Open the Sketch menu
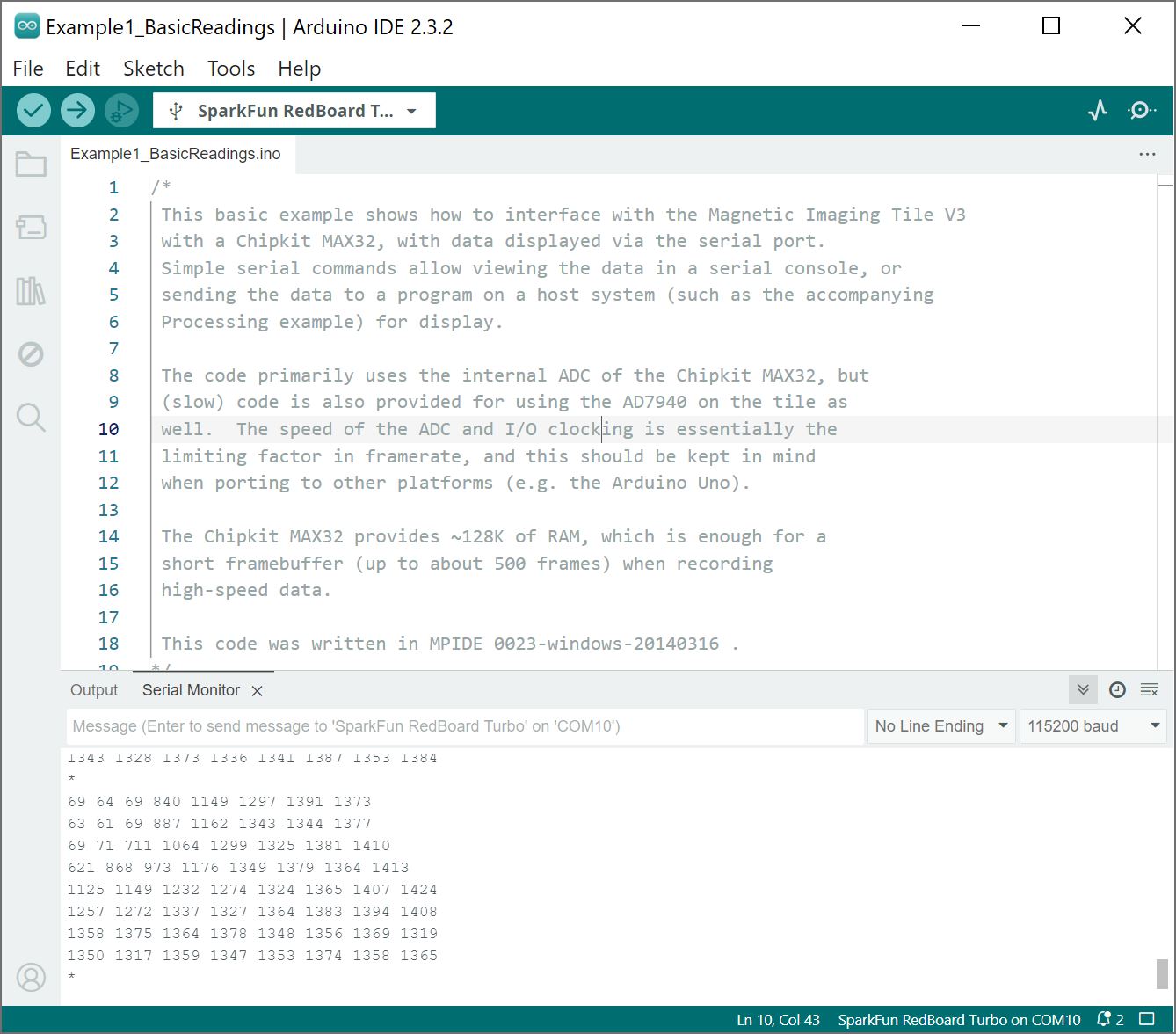 pyautogui.click(x=153, y=69)
